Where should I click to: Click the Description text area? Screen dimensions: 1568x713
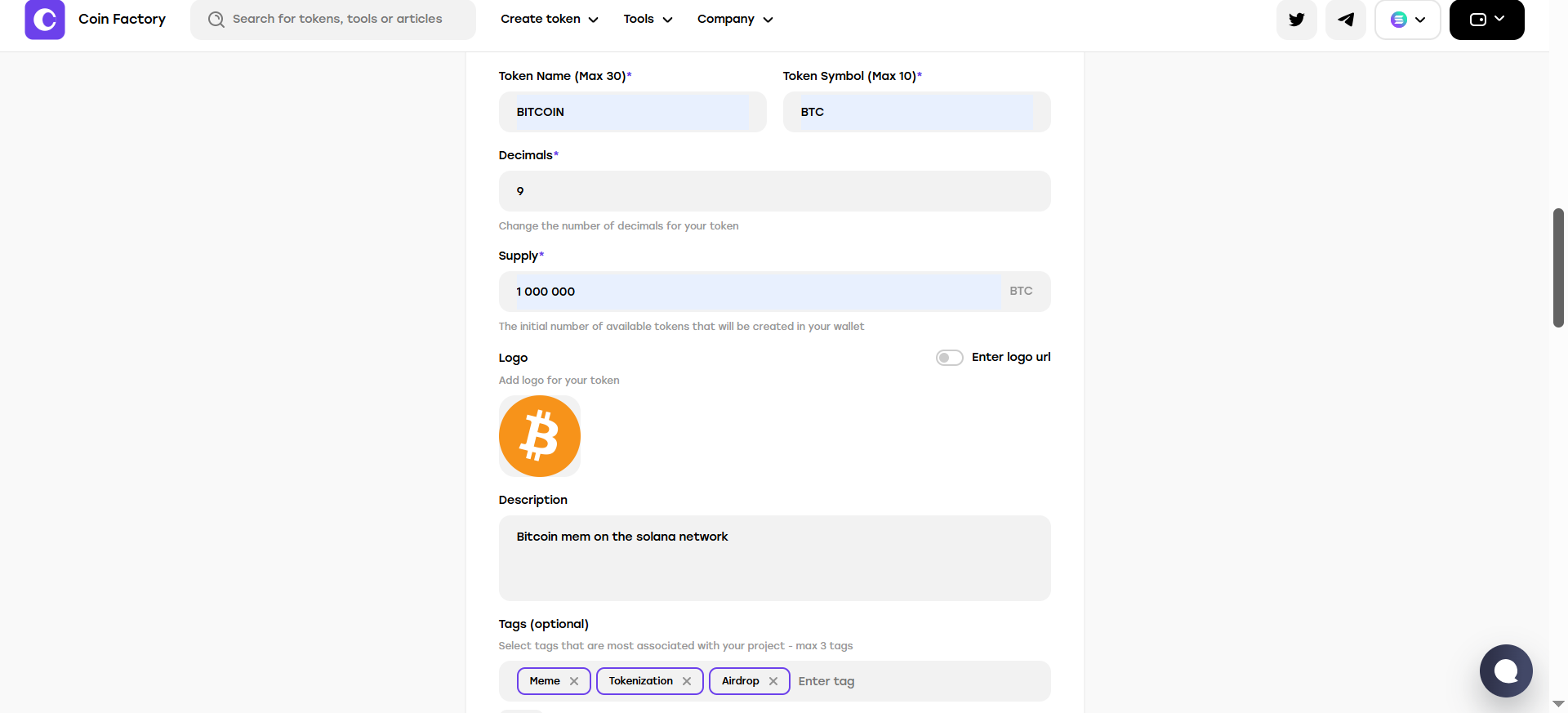775,559
